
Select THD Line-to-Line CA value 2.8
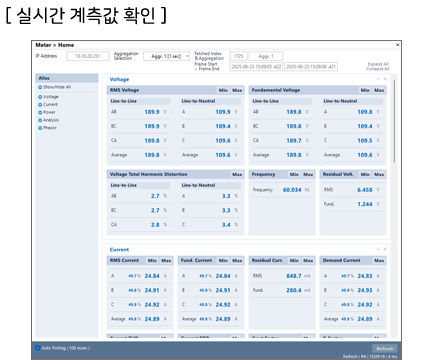click(x=155, y=225)
